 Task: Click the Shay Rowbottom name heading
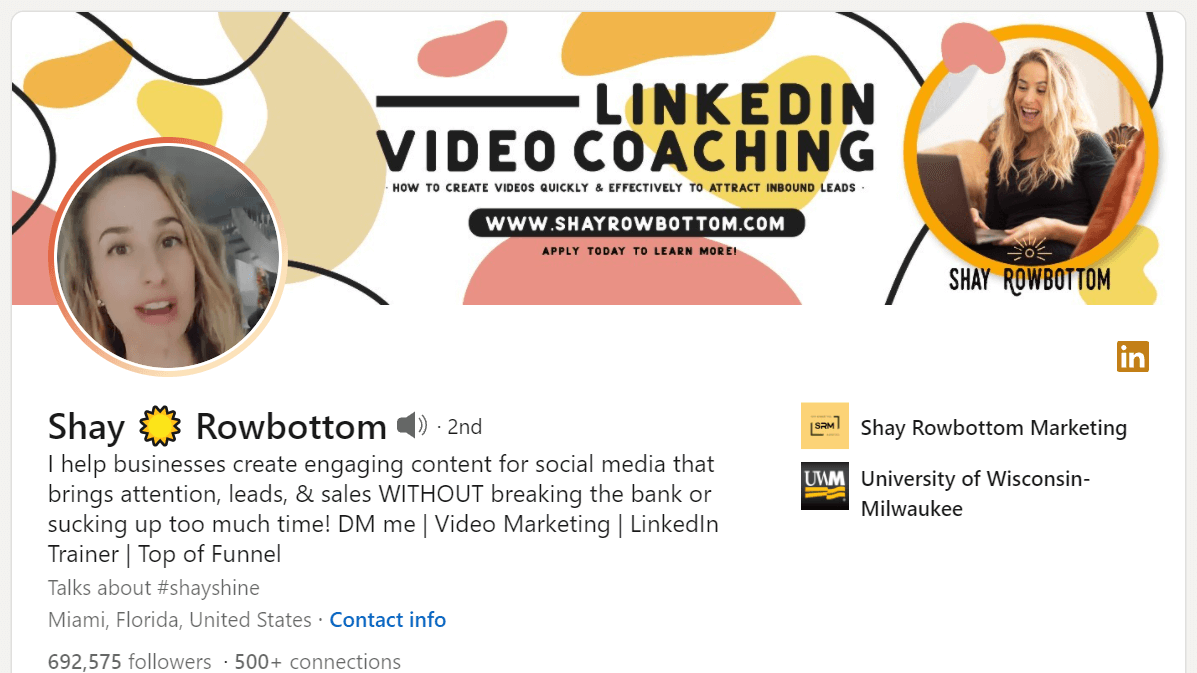point(218,426)
